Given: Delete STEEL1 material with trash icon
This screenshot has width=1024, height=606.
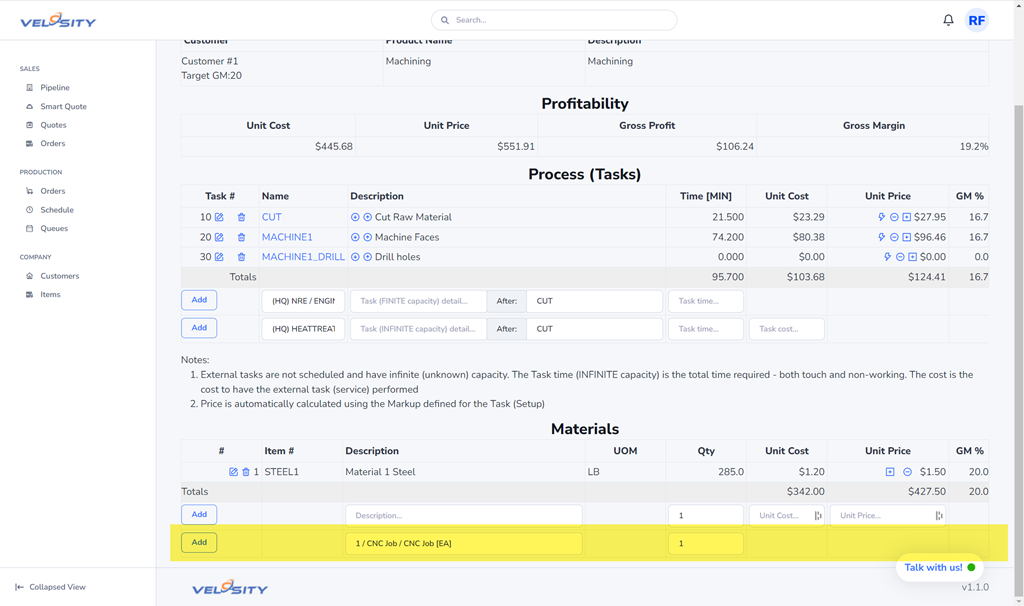Looking at the screenshot, I should [246, 472].
